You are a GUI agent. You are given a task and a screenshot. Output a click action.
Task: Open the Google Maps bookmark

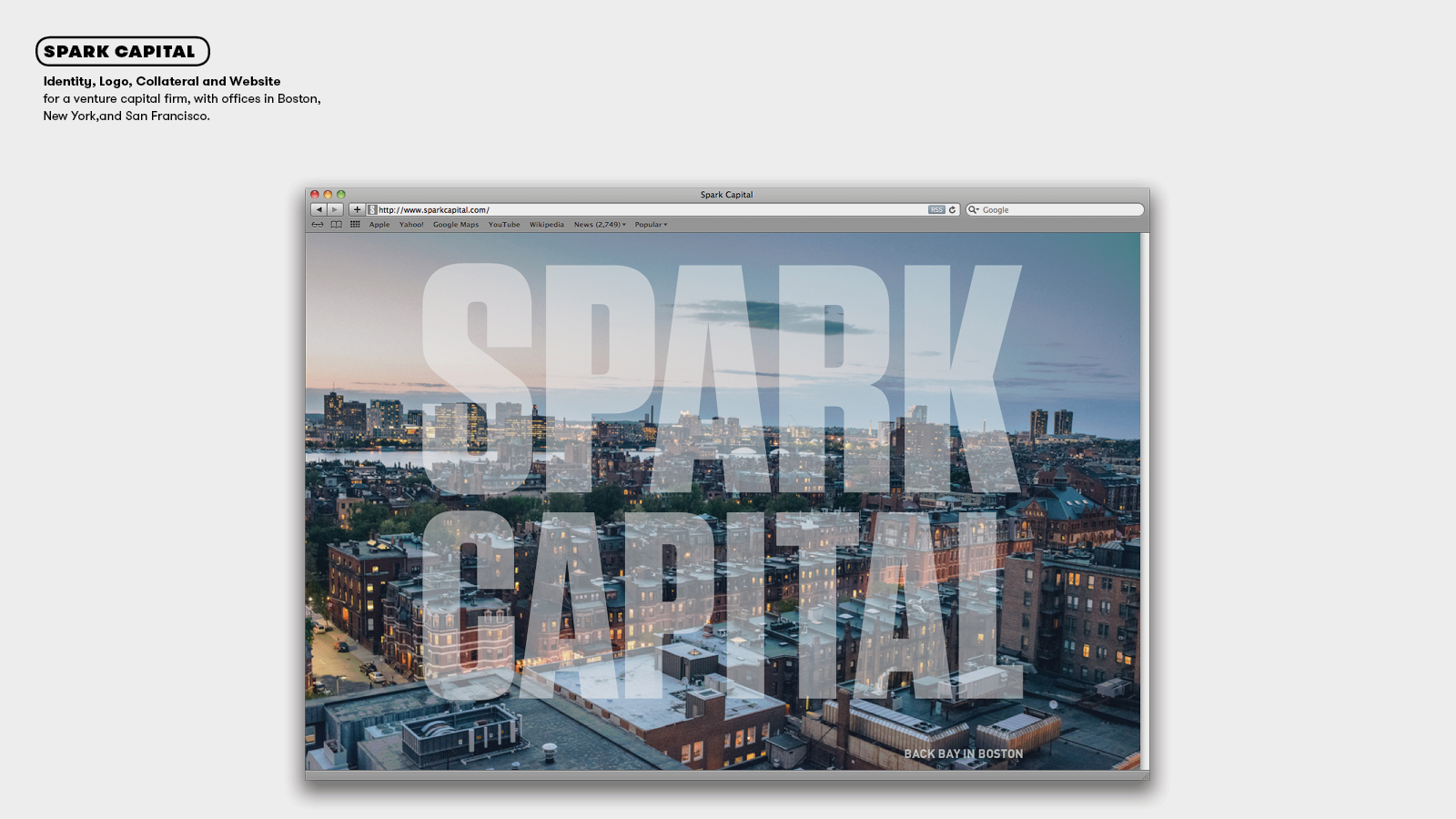[456, 225]
